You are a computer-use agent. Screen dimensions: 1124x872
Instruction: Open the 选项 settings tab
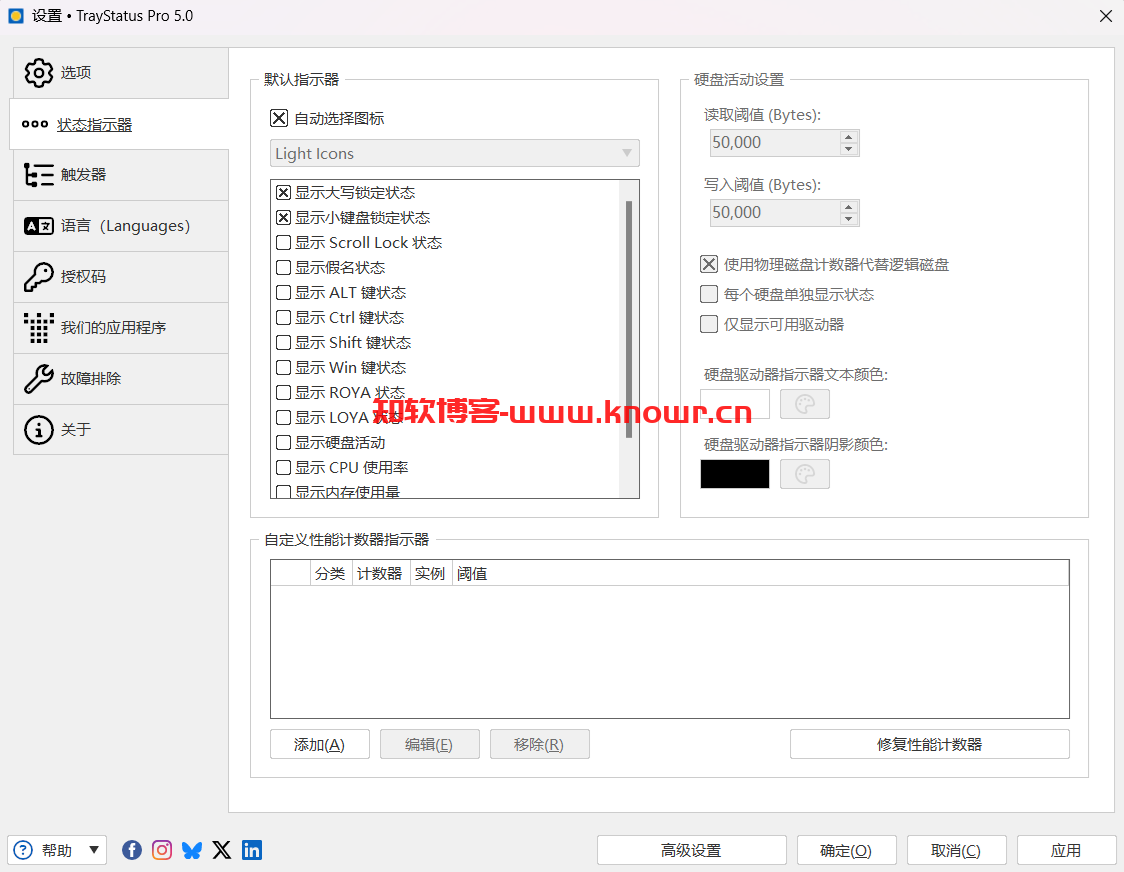pos(121,73)
